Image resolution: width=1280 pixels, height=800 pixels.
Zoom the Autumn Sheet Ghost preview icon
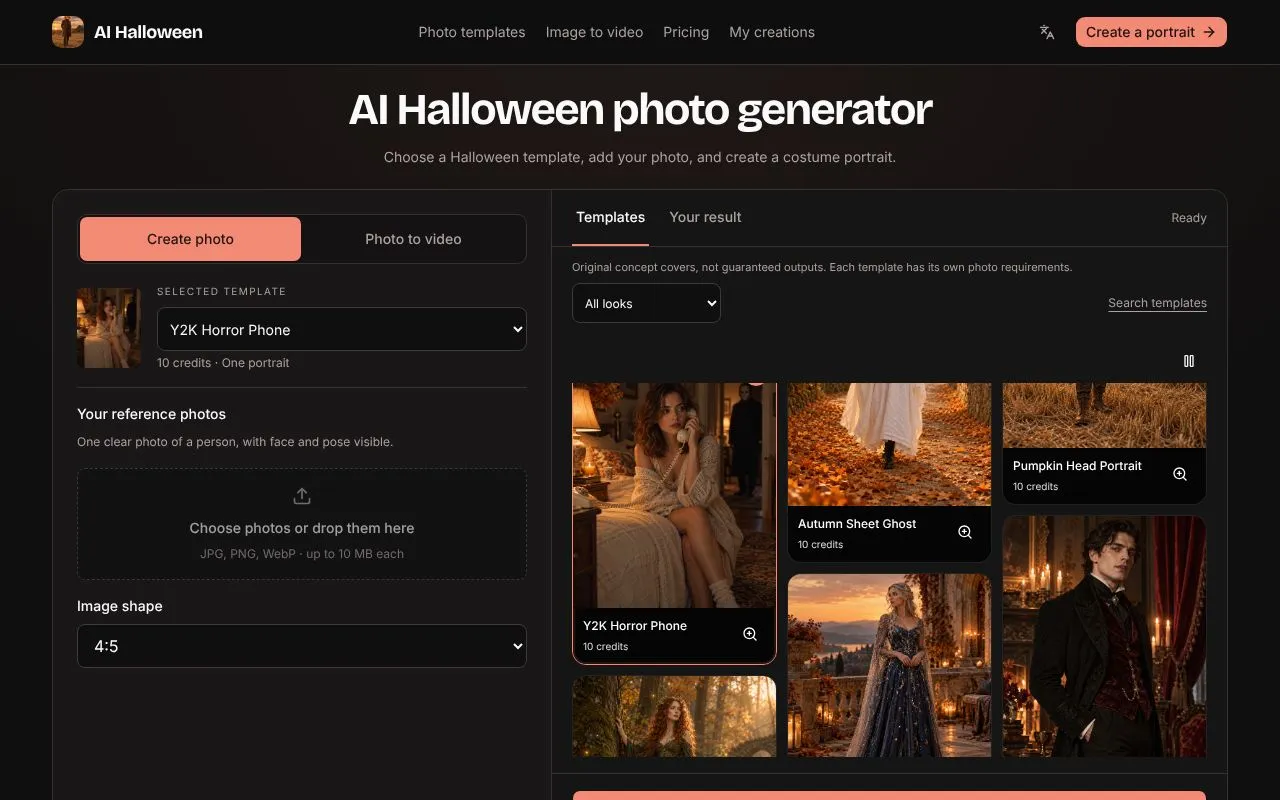pos(965,532)
